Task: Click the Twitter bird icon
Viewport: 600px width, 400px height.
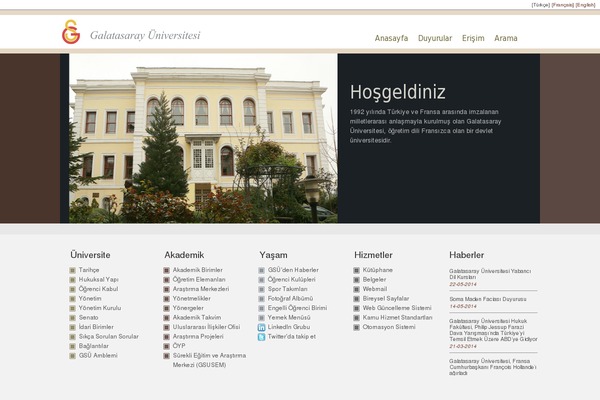Action: [261, 337]
